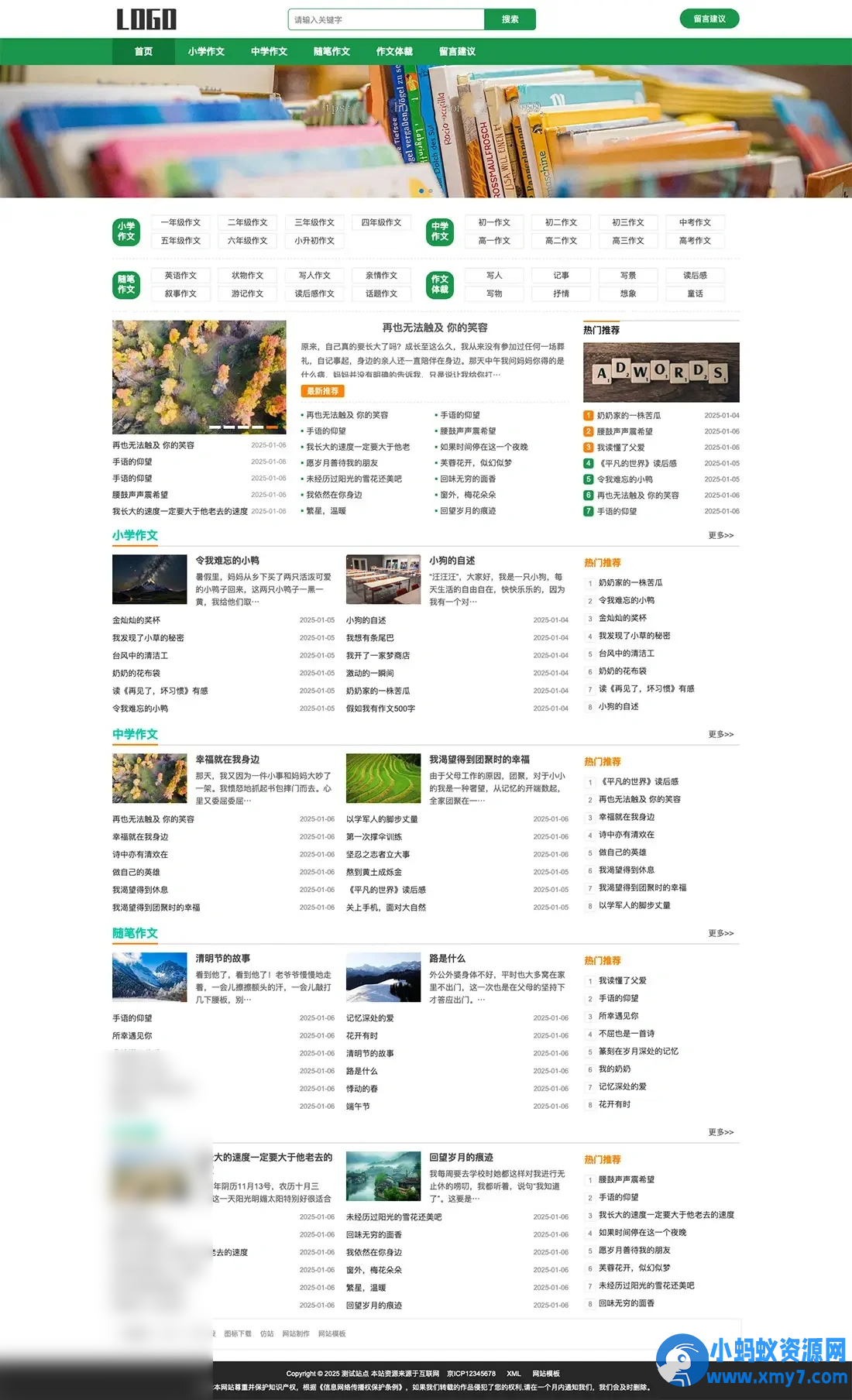Click the 留言建议 pill button in header

(709, 19)
